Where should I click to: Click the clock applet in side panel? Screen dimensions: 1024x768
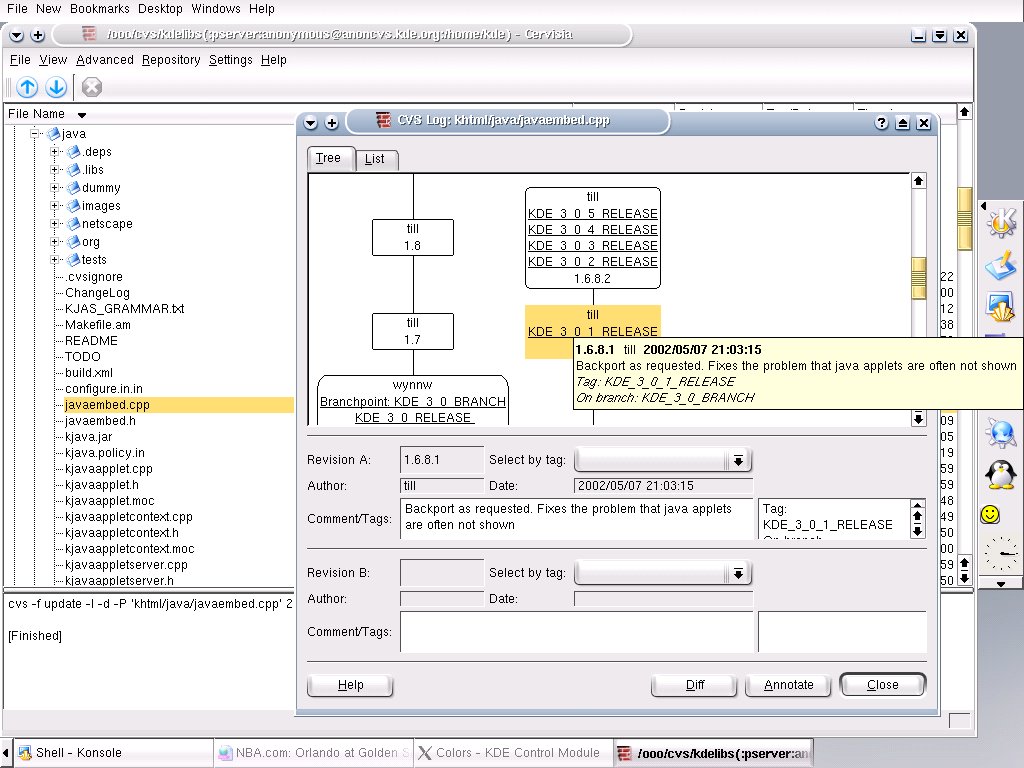1000,554
